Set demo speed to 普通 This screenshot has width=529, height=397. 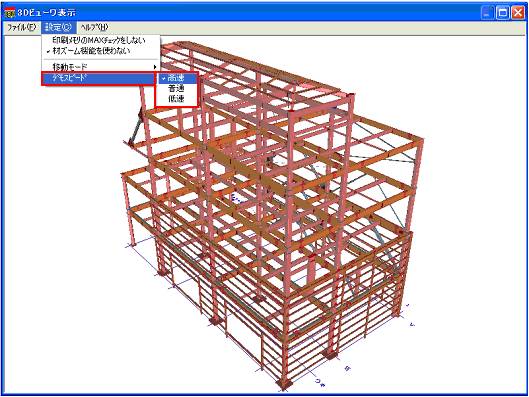pos(176,89)
